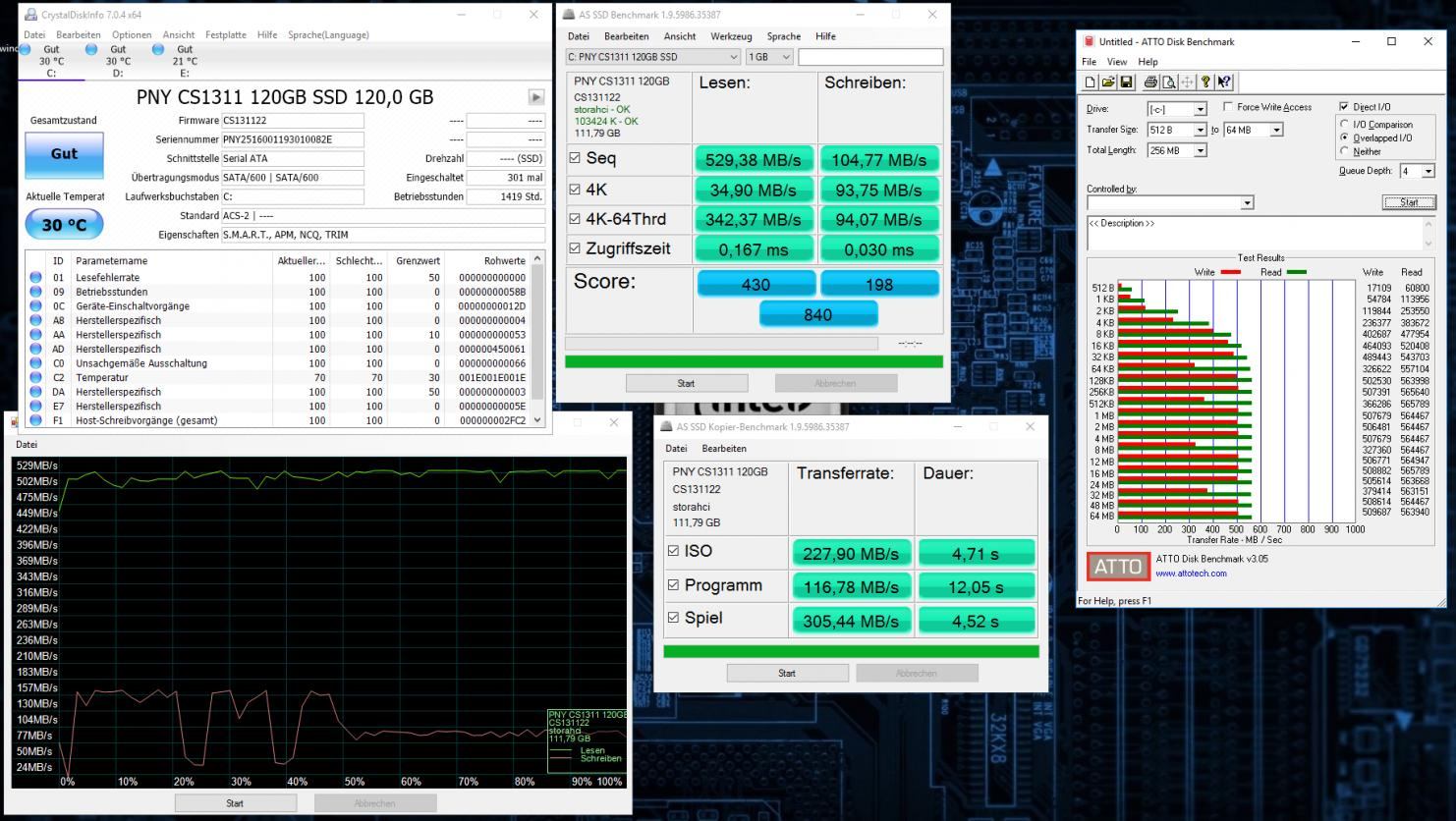Screen dimensions: 1456x821
Task: Select the Neither radio button in ATTO
Action: (1345, 152)
